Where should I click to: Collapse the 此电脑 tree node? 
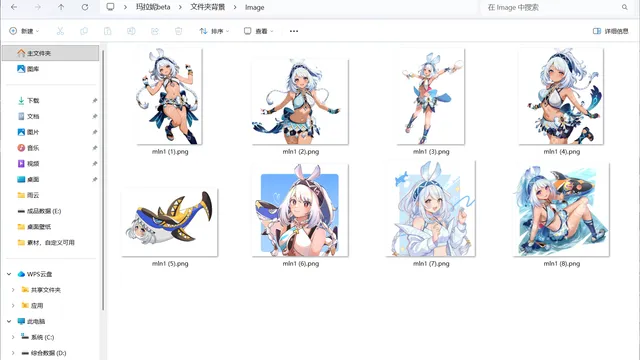pos(9,321)
